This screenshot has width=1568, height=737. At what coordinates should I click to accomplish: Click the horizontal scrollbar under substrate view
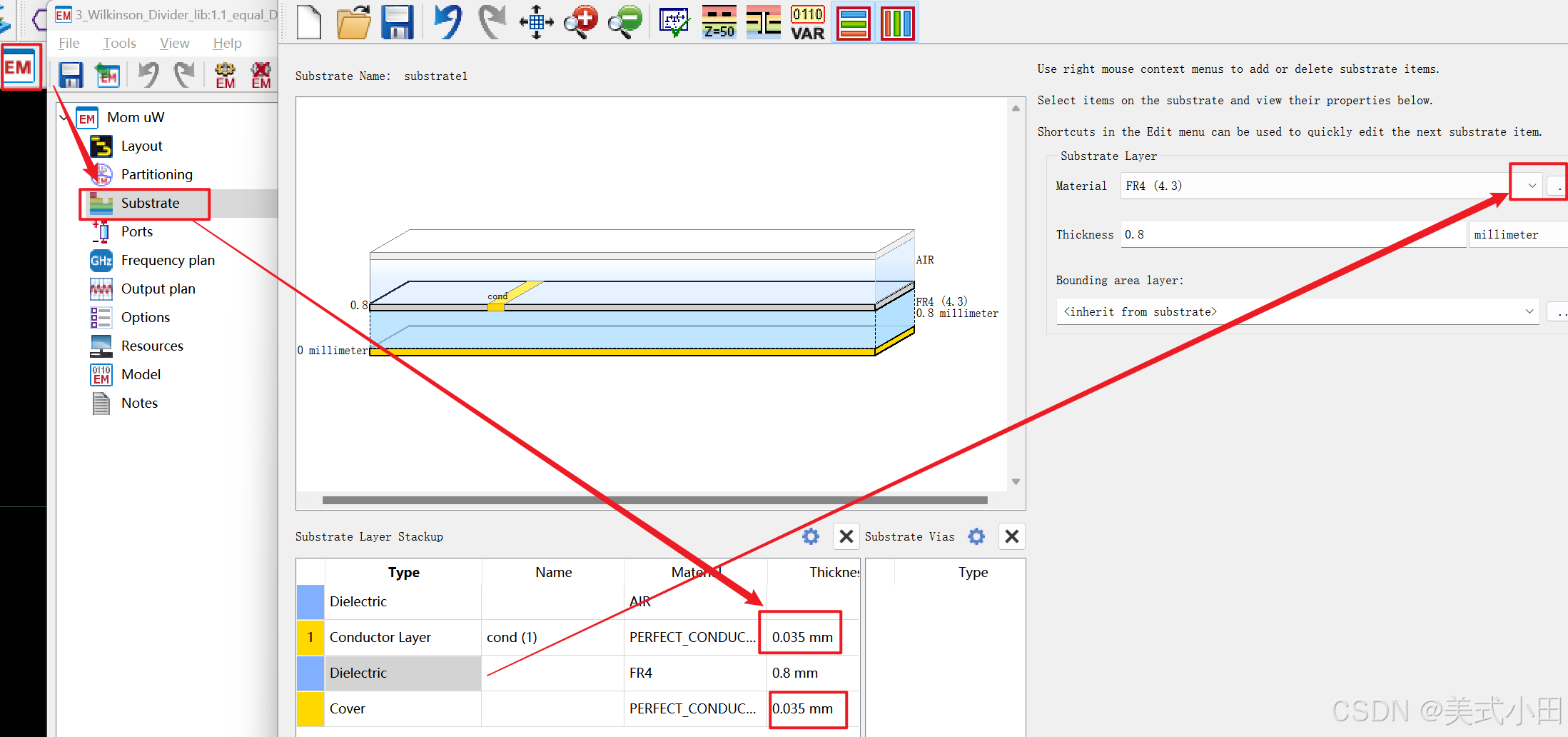click(654, 500)
